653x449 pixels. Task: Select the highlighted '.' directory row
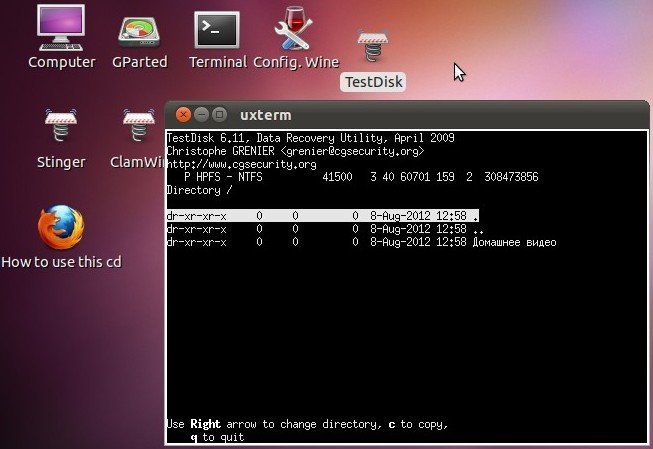(x=322, y=216)
